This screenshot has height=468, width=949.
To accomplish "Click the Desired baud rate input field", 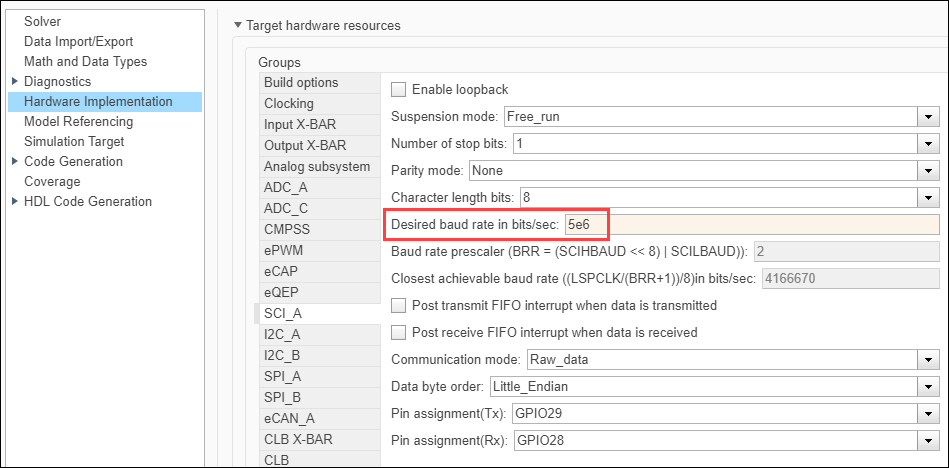I will (750, 225).
